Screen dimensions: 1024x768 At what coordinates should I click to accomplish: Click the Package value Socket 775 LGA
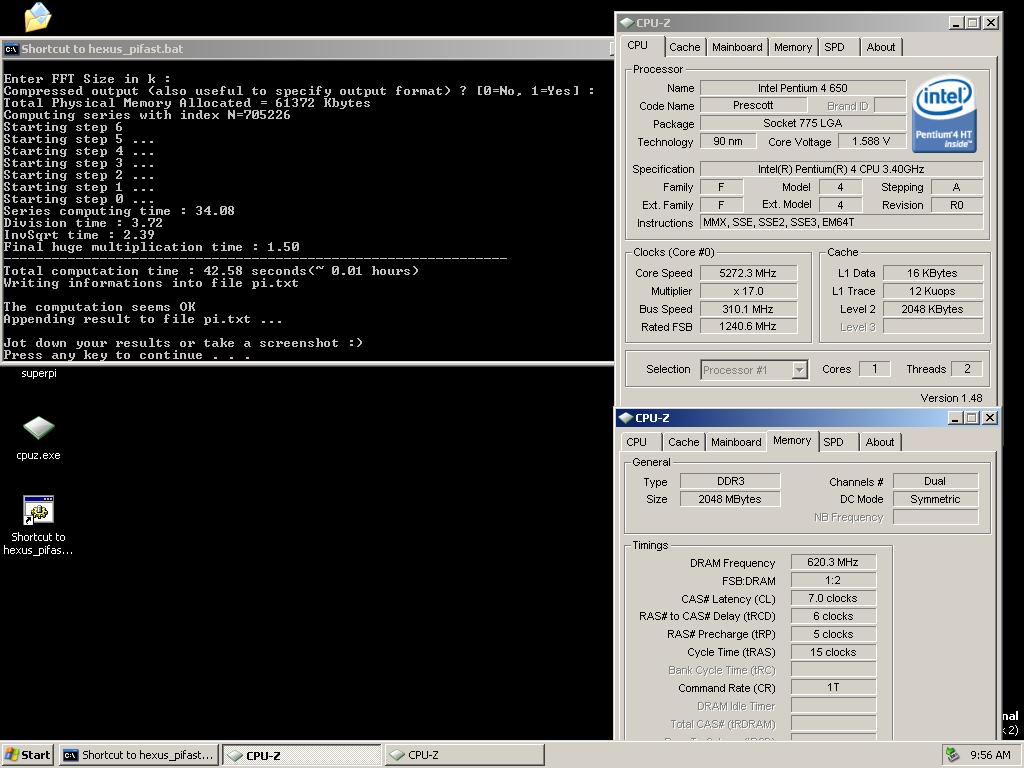point(803,123)
